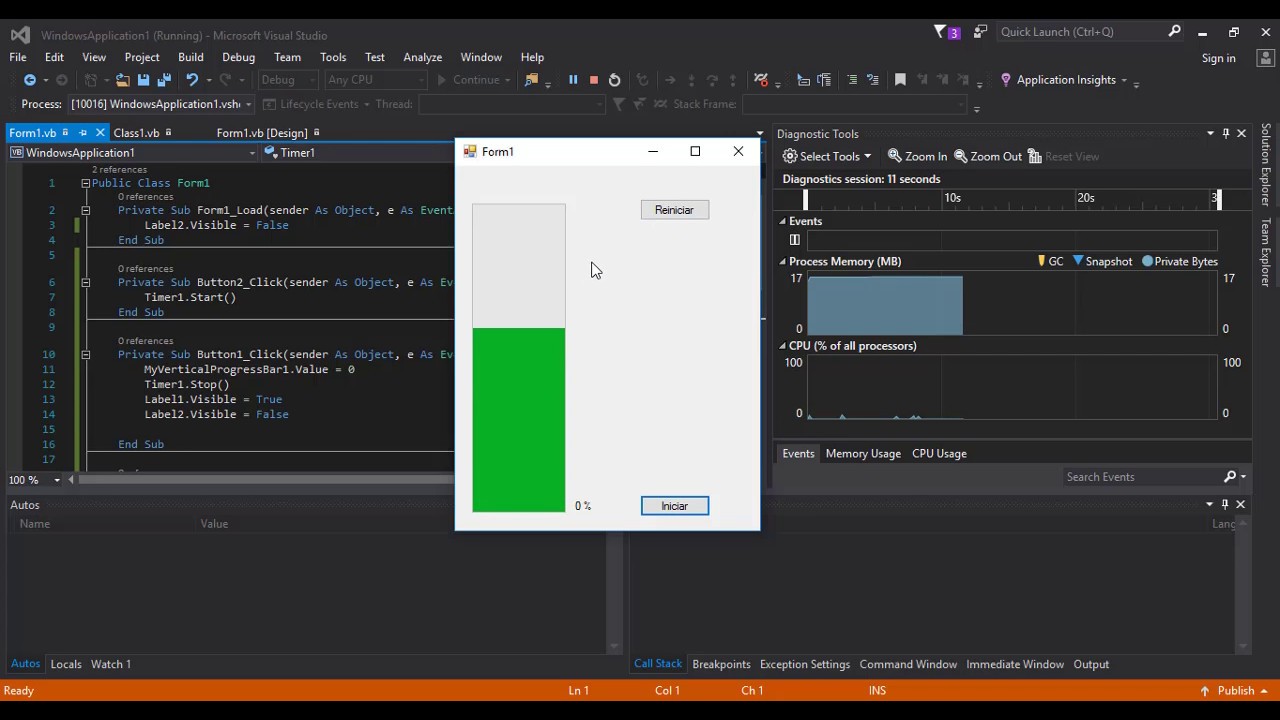Open the notifications flag icon

coord(945,32)
